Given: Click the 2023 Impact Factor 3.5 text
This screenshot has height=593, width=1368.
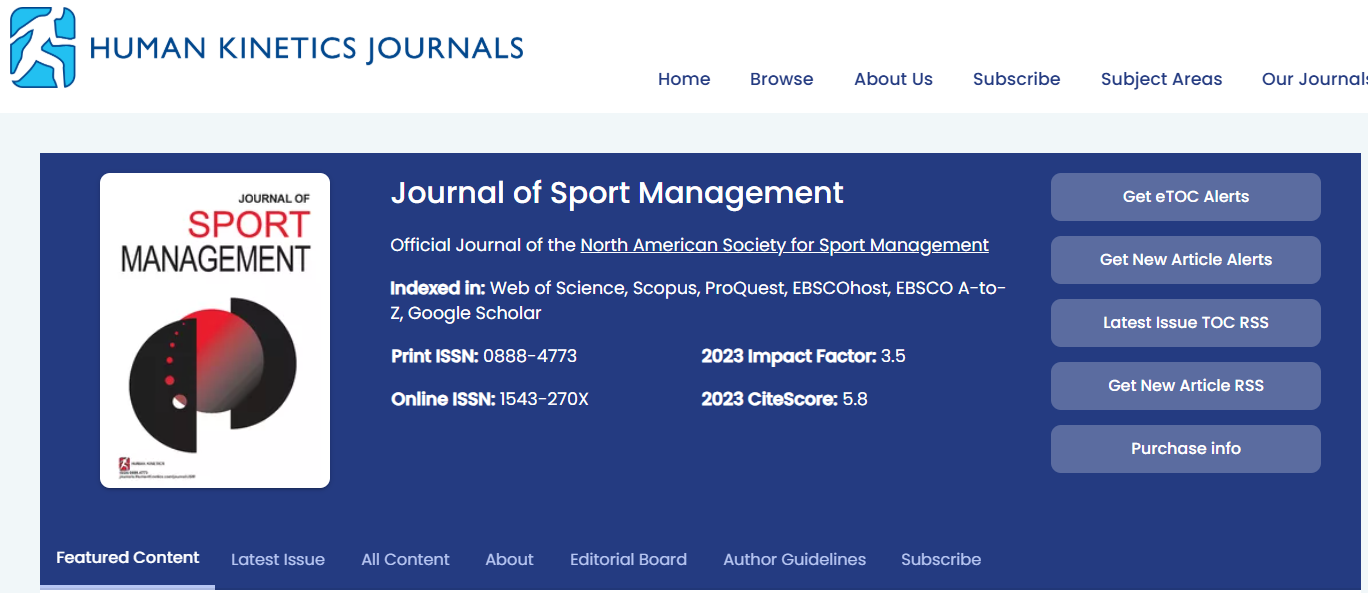Looking at the screenshot, I should [803, 356].
